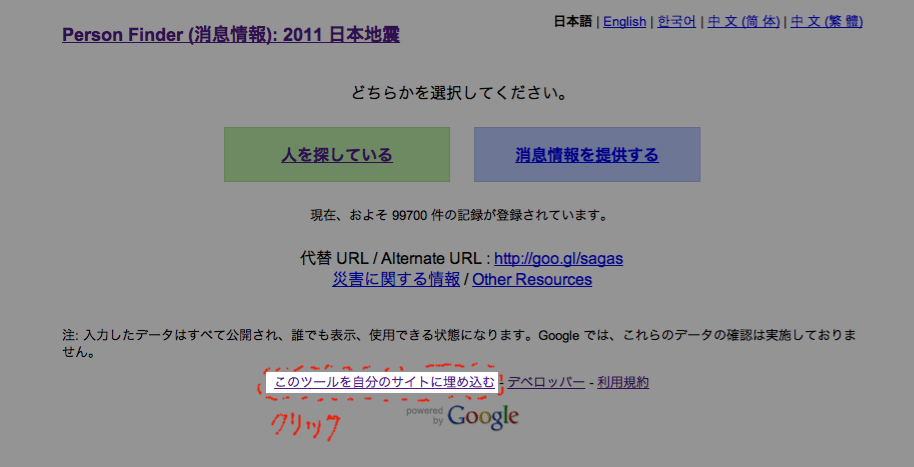
Task: Click the どちらかを選択してください heading text
Action: [x=459, y=93]
